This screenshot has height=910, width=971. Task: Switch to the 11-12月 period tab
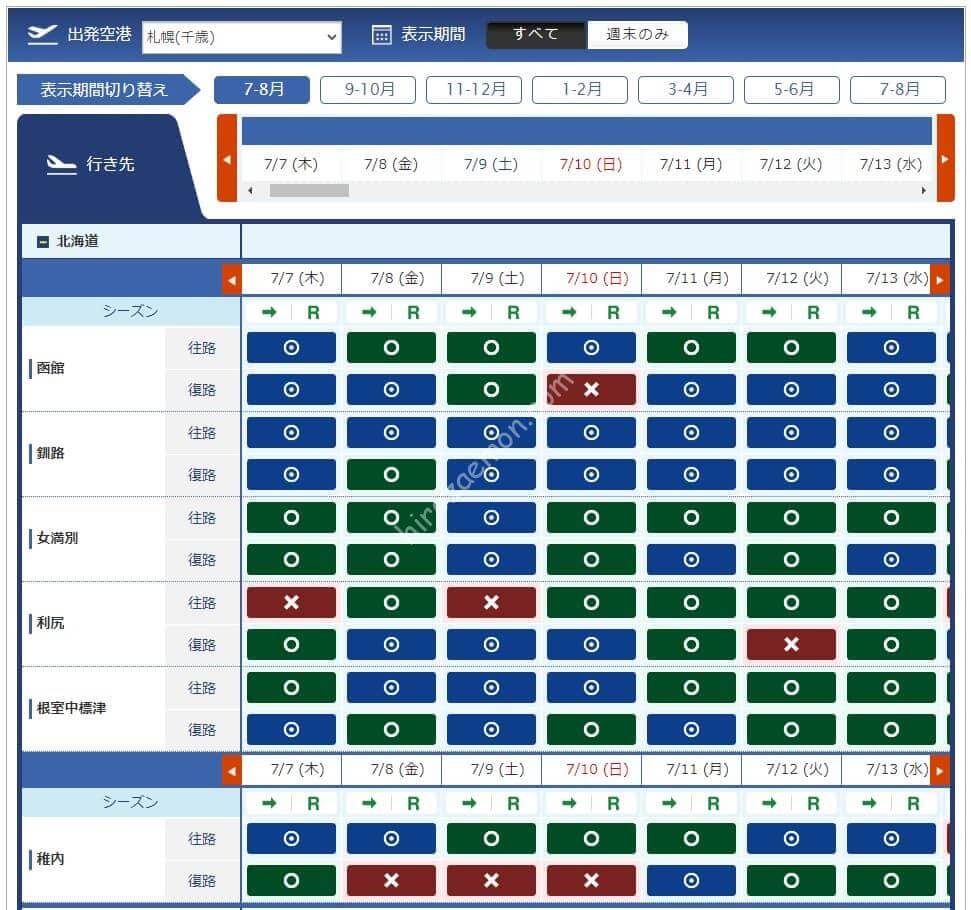(x=474, y=89)
